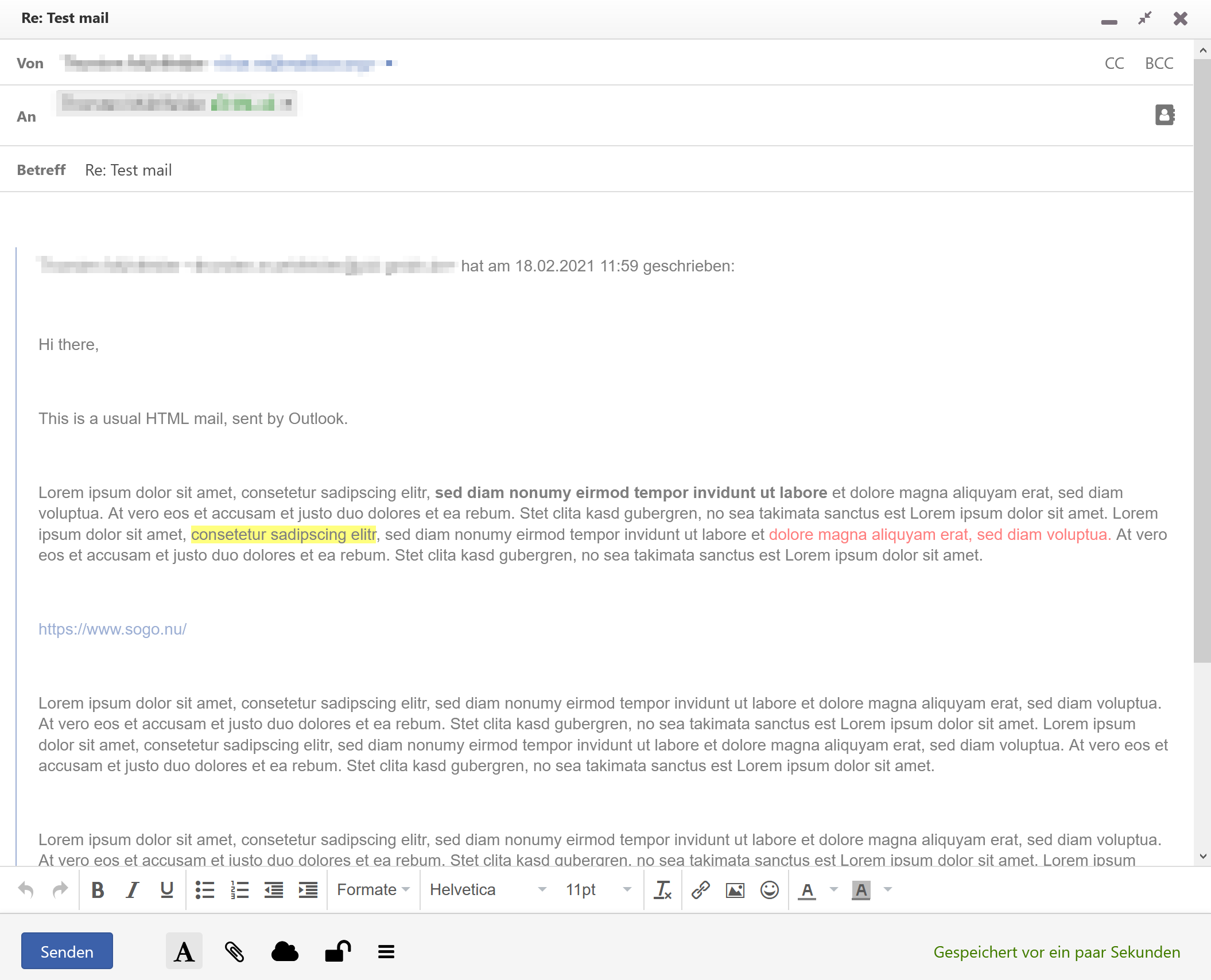Screen dimensions: 1211x980
Task: Click the Senden button
Action: [67, 952]
